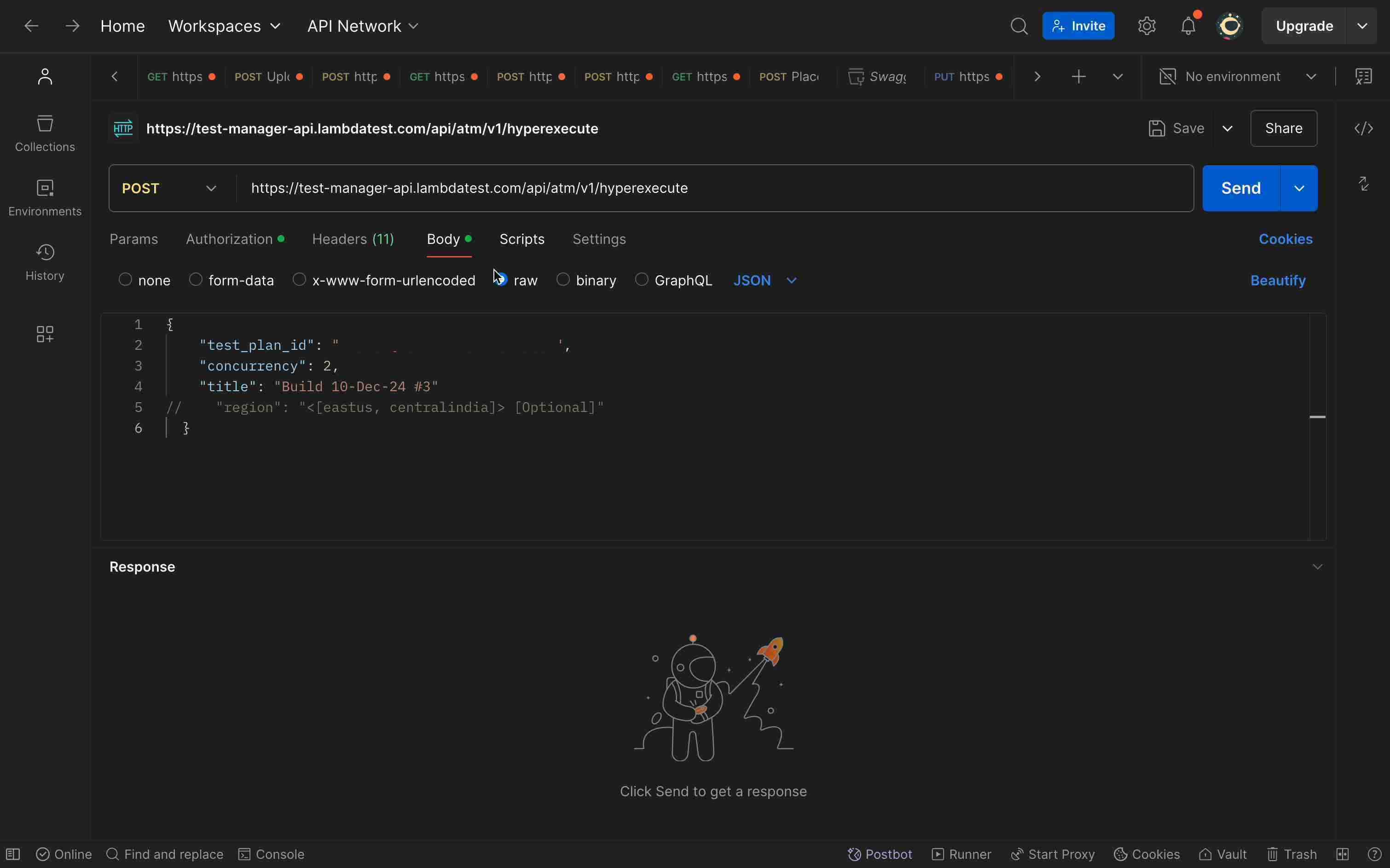Screen dimensions: 1390x868
Task: Select the raw body radio button
Action: click(x=501, y=279)
